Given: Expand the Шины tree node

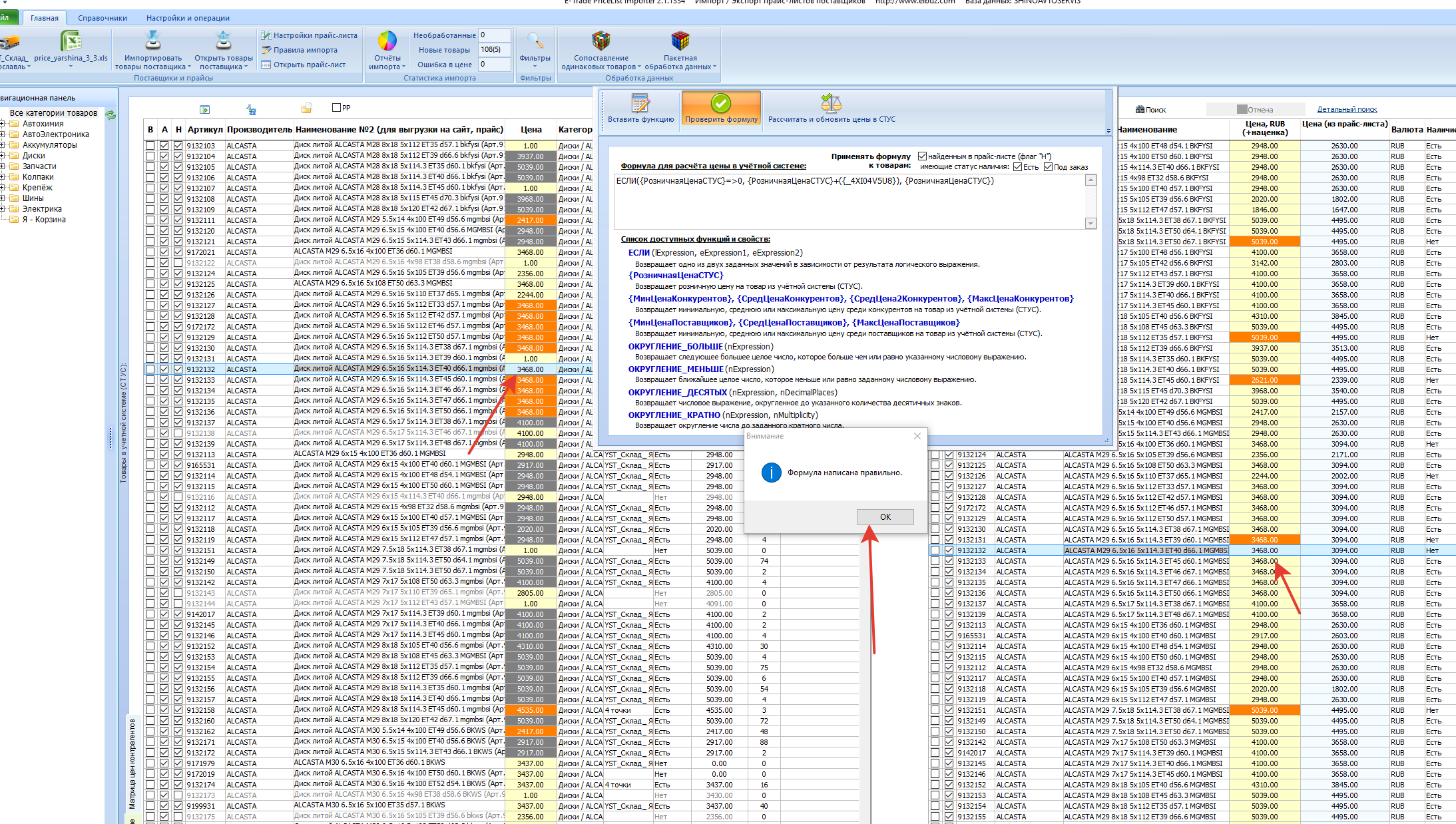Looking at the screenshot, I should click(x=3, y=198).
